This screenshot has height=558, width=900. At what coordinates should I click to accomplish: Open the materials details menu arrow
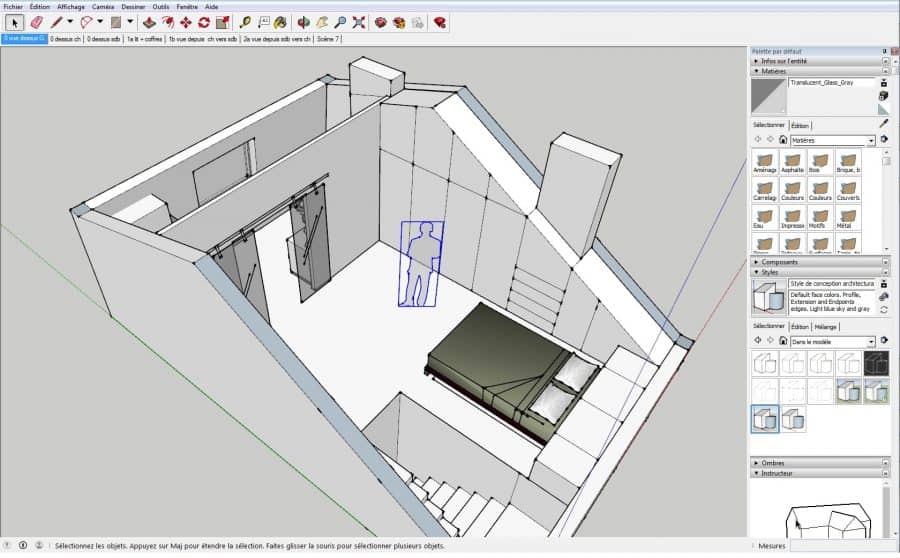(x=885, y=140)
